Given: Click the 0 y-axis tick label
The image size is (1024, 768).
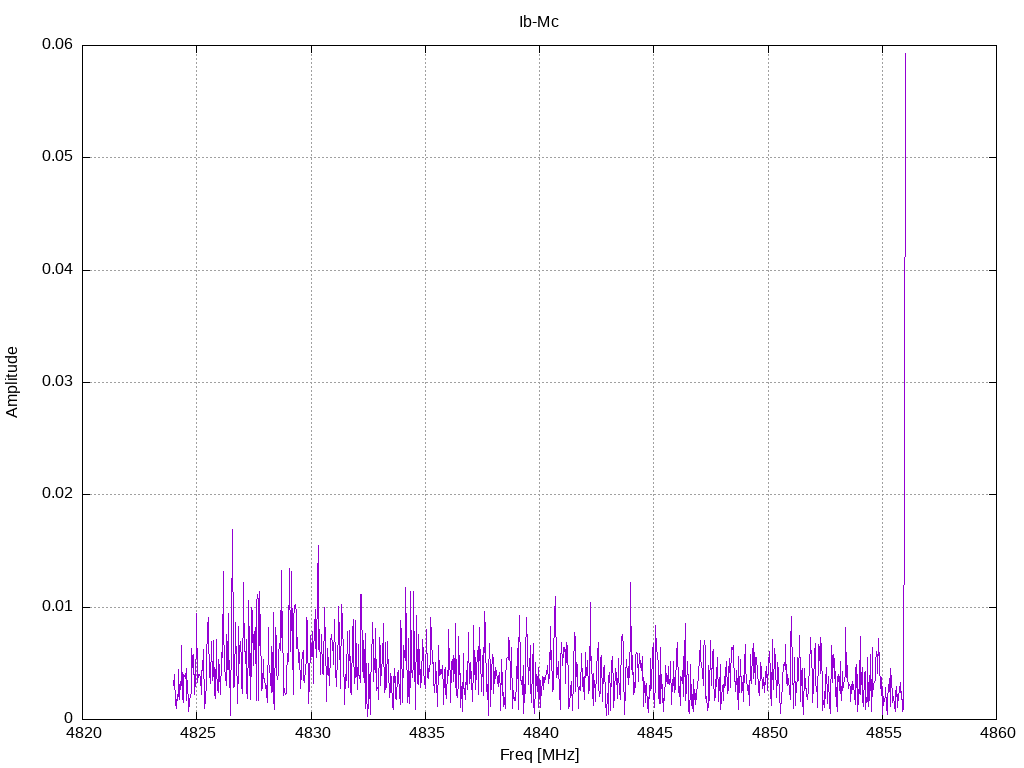Looking at the screenshot, I should [69, 718].
